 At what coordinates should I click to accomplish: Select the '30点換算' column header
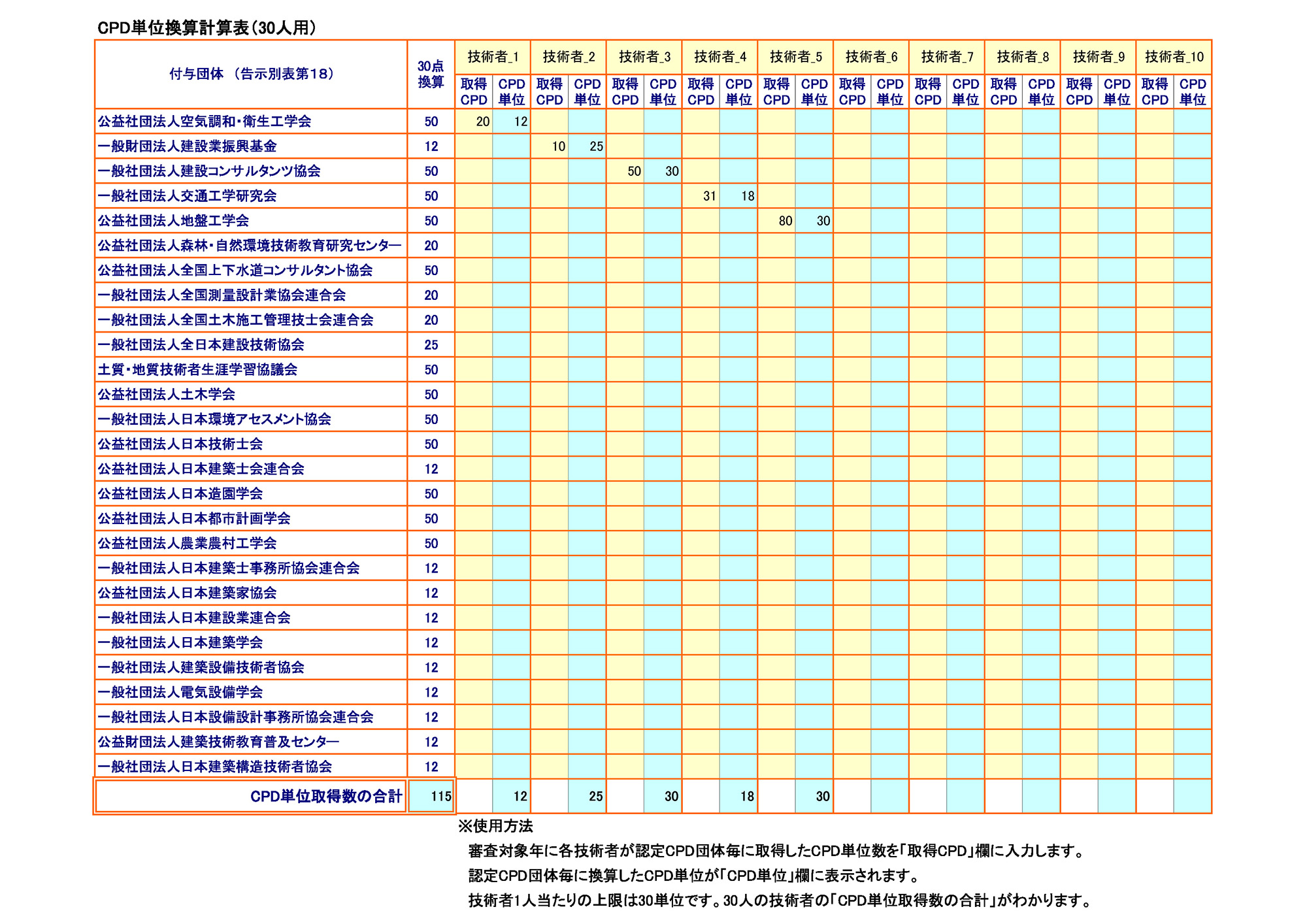point(431,74)
